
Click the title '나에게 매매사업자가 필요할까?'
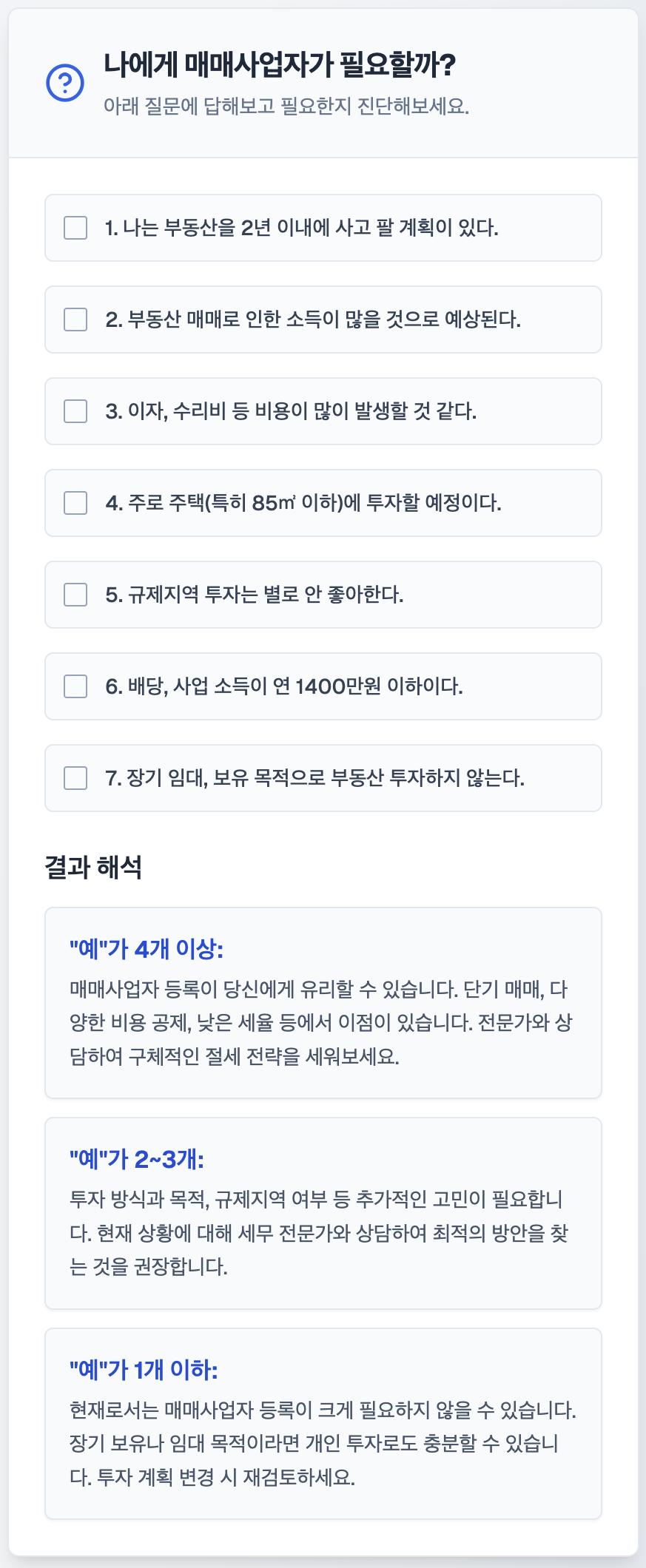coord(279,65)
